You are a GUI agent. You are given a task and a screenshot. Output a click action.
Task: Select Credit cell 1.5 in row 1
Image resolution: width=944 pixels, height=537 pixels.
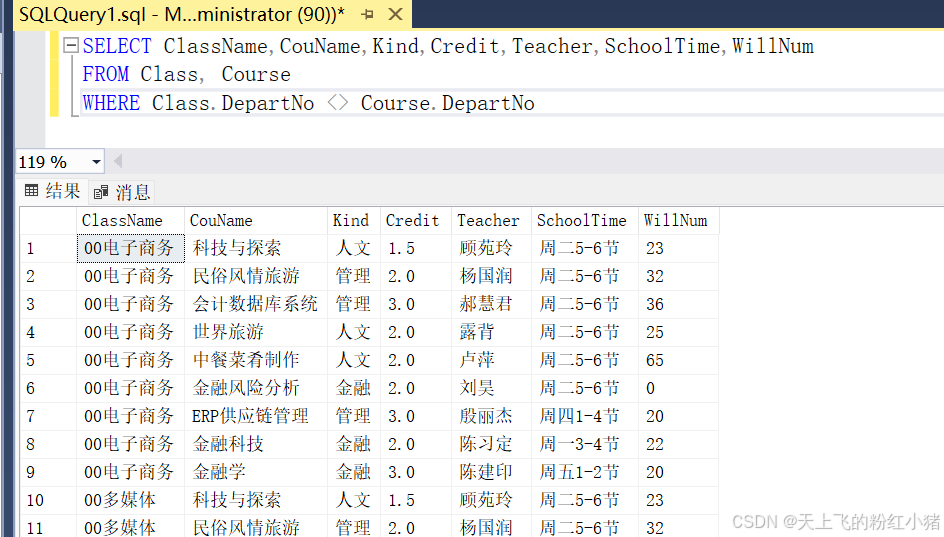[x=416, y=249]
